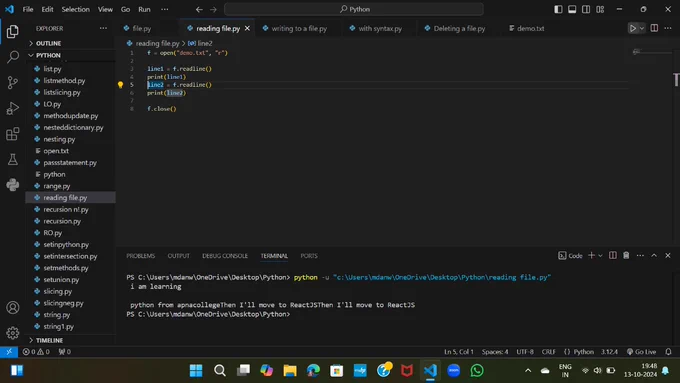
Task: Open Source Control view
Action: coord(13,82)
